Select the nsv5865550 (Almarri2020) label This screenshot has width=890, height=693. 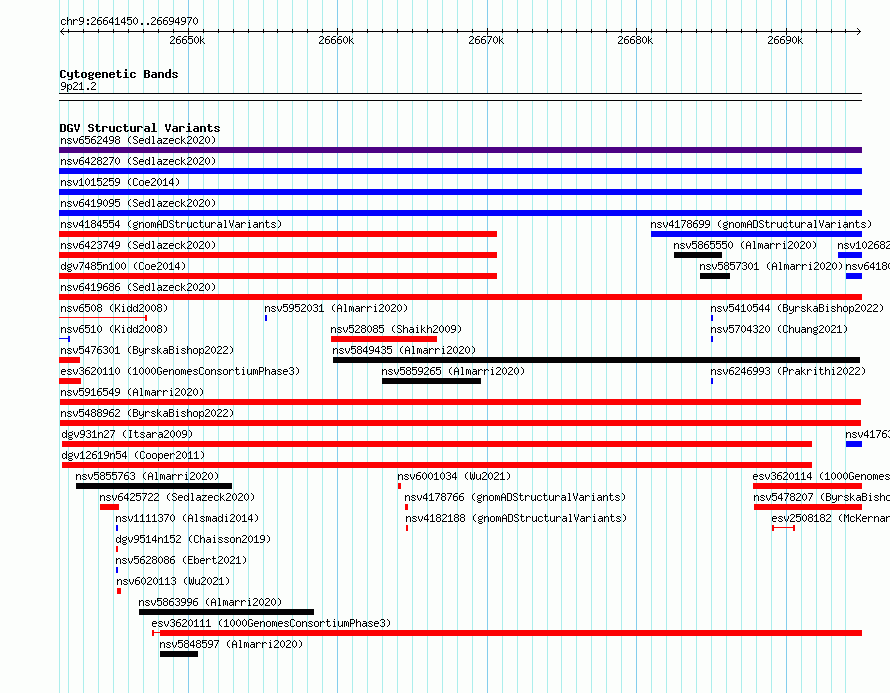[x=745, y=245]
